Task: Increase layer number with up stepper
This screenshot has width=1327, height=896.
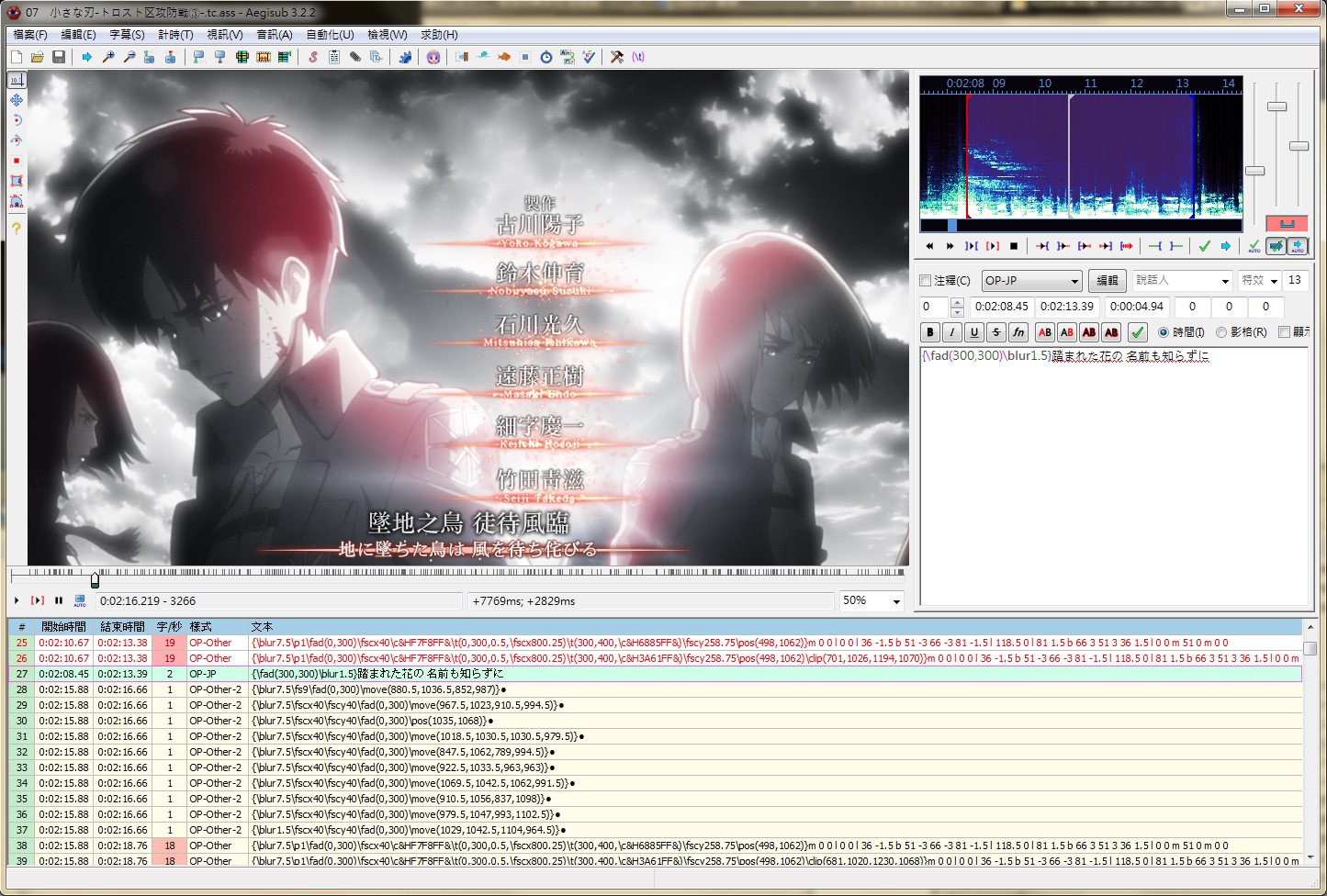Action: (957, 302)
